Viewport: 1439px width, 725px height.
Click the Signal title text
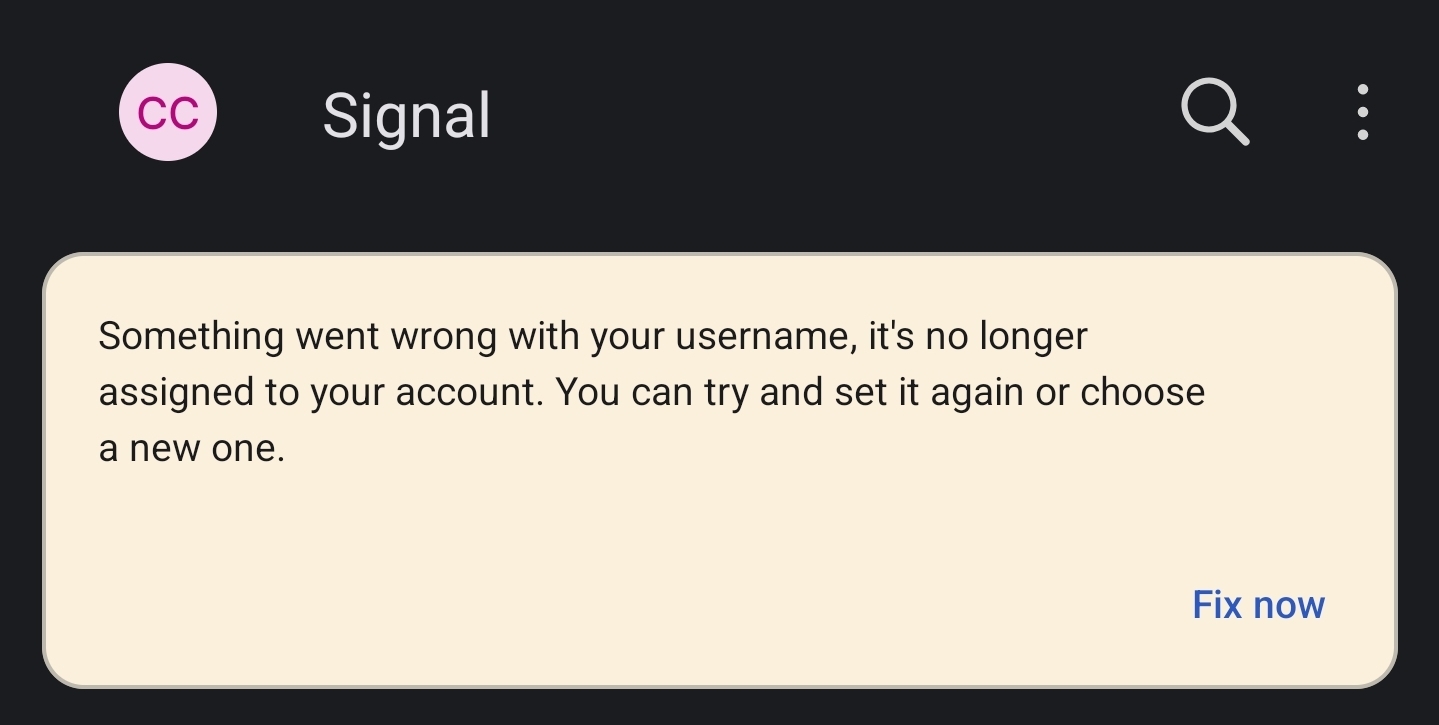(406, 115)
